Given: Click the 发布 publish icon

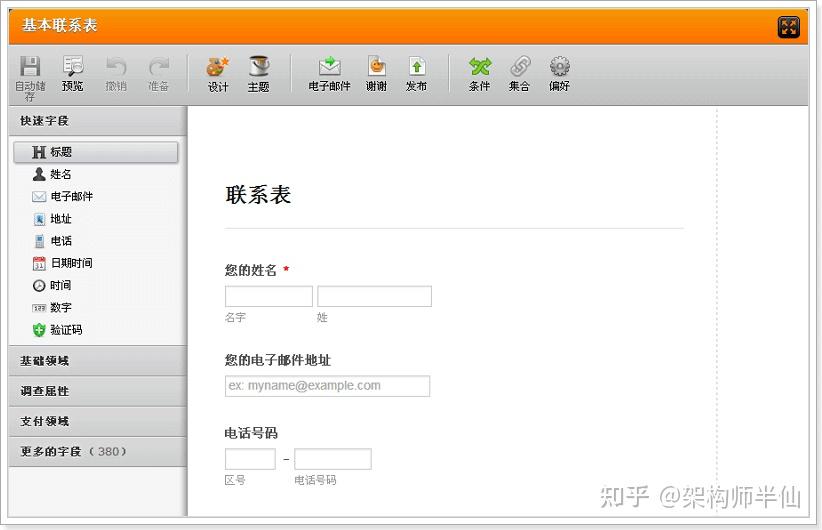Looking at the screenshot, I should 416,67.
